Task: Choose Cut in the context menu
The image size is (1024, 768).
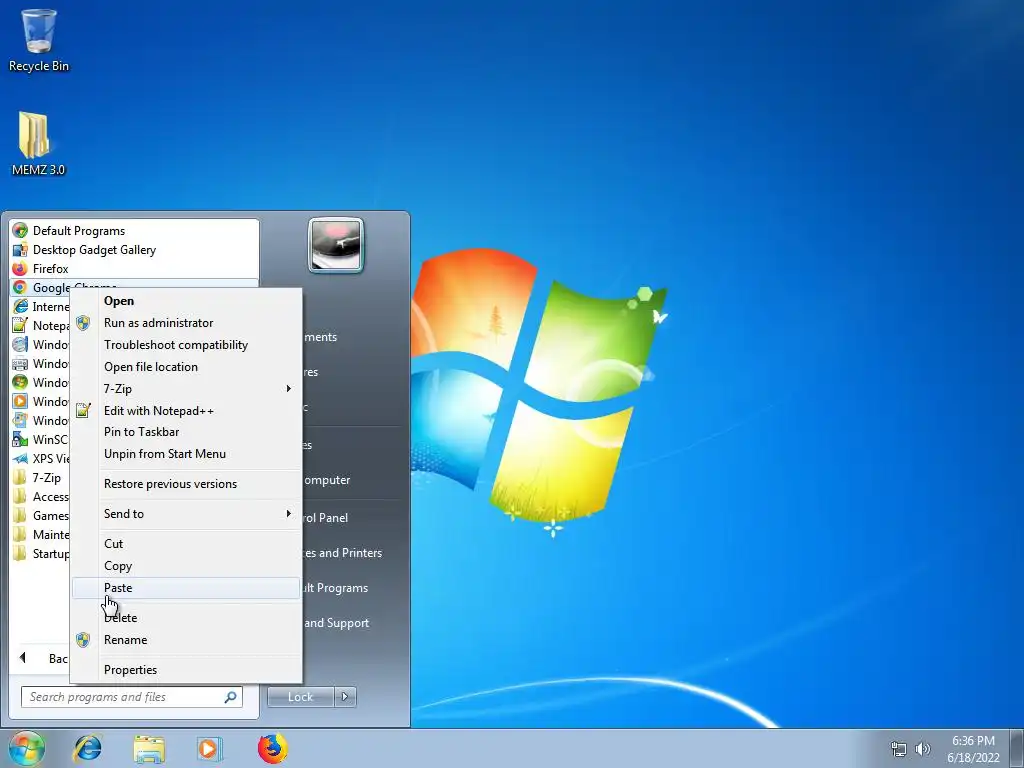Action: click(185, 544)
